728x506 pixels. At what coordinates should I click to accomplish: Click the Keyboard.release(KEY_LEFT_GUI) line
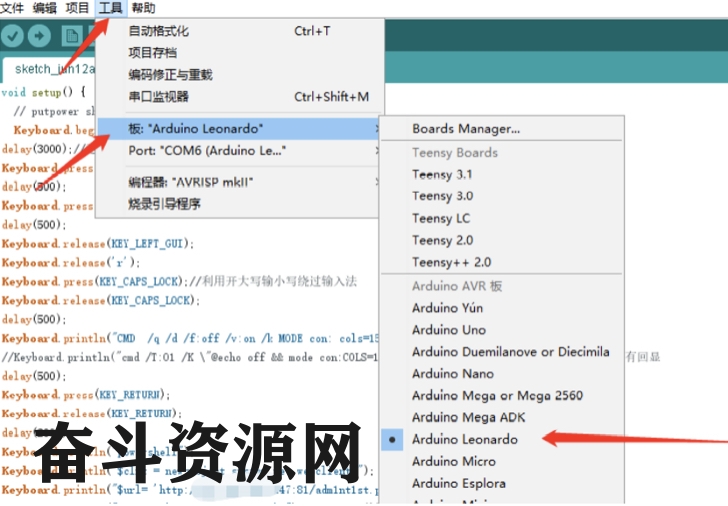98,243
